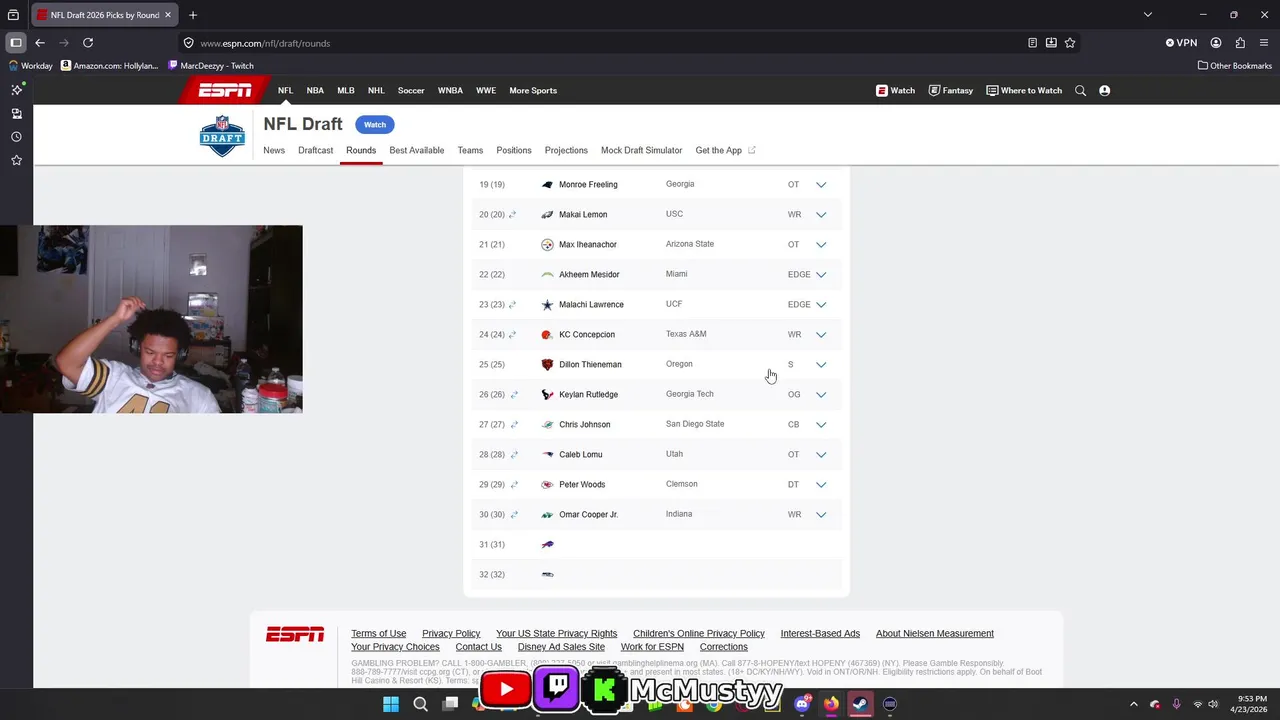This screenshot has width=1280, height=720.
Task: Open a new browser tab with plus
Action: (193, 15)
